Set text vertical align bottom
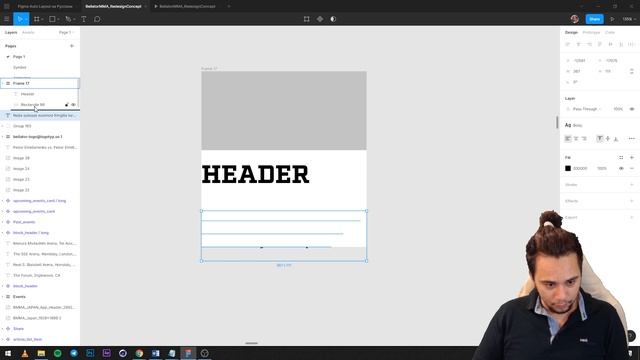 (616, 139)
